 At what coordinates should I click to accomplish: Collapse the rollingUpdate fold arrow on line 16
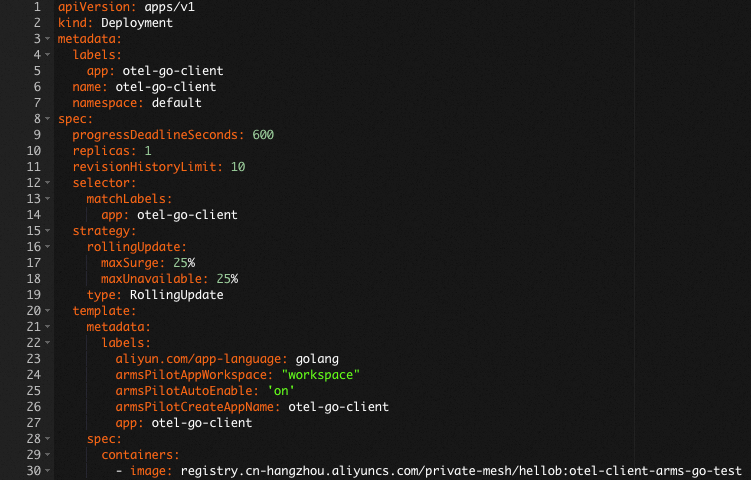pyautogui.click(x=47, y=247)
